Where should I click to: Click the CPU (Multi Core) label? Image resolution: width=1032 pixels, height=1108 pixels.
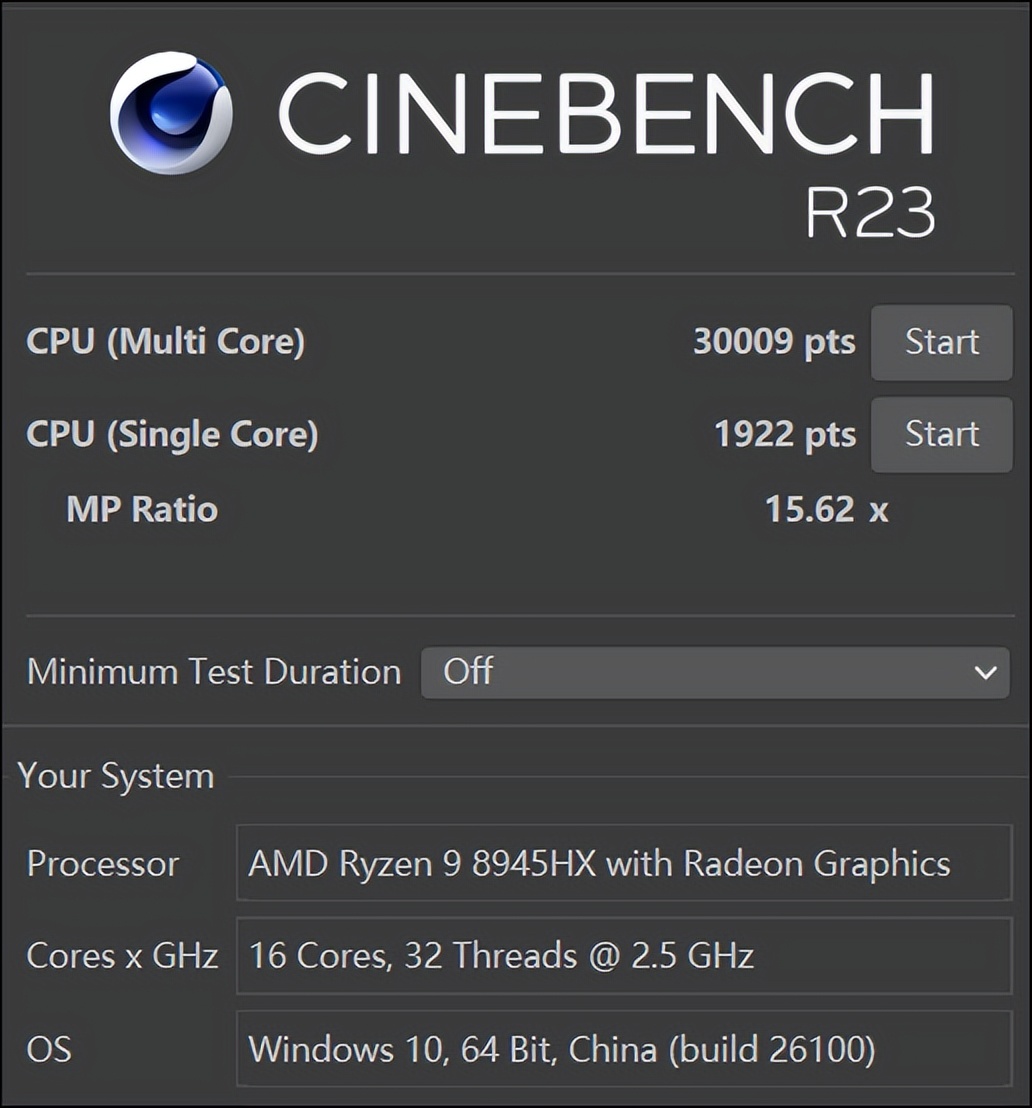click(165, 342)
